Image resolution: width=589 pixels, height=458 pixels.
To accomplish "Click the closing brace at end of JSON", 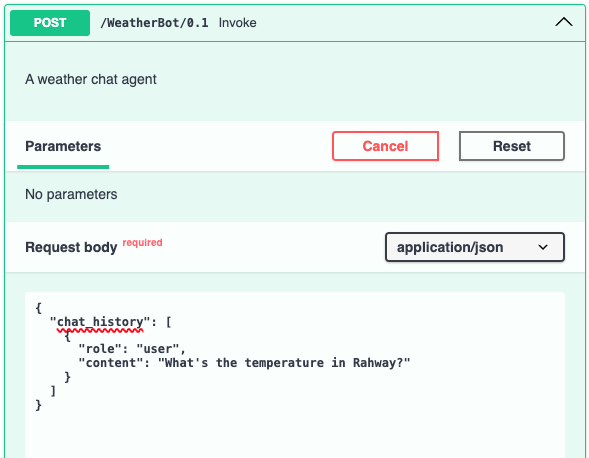I will click(38, 405).
